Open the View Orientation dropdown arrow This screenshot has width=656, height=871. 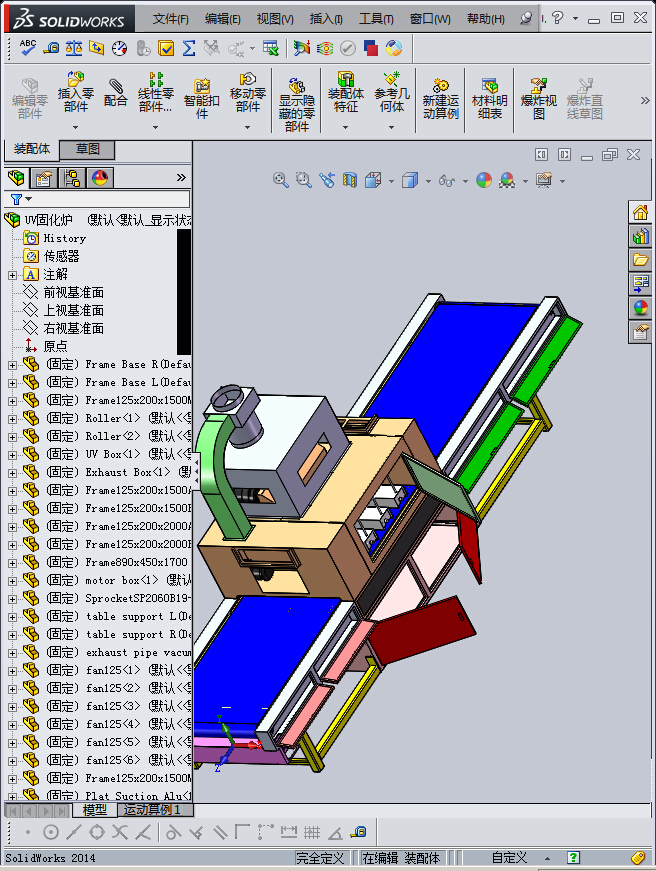(x=391, y=181)
